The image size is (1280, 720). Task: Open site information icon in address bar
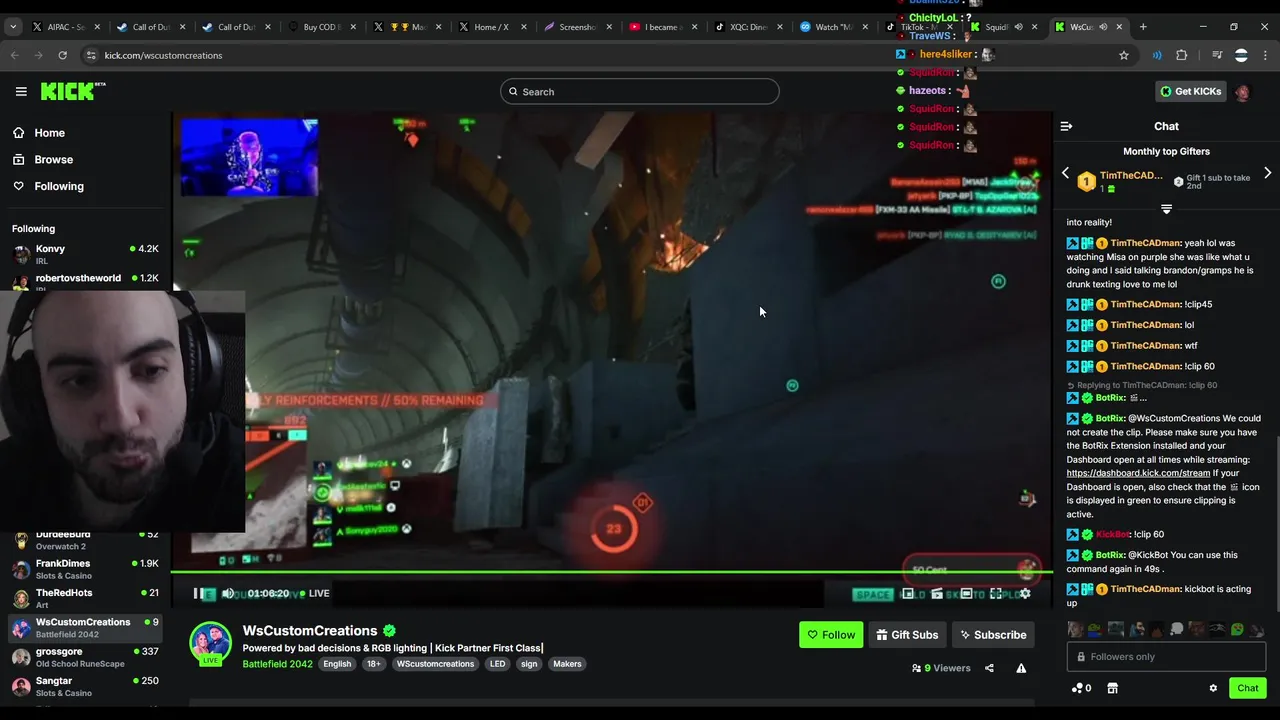pos(91,55)
